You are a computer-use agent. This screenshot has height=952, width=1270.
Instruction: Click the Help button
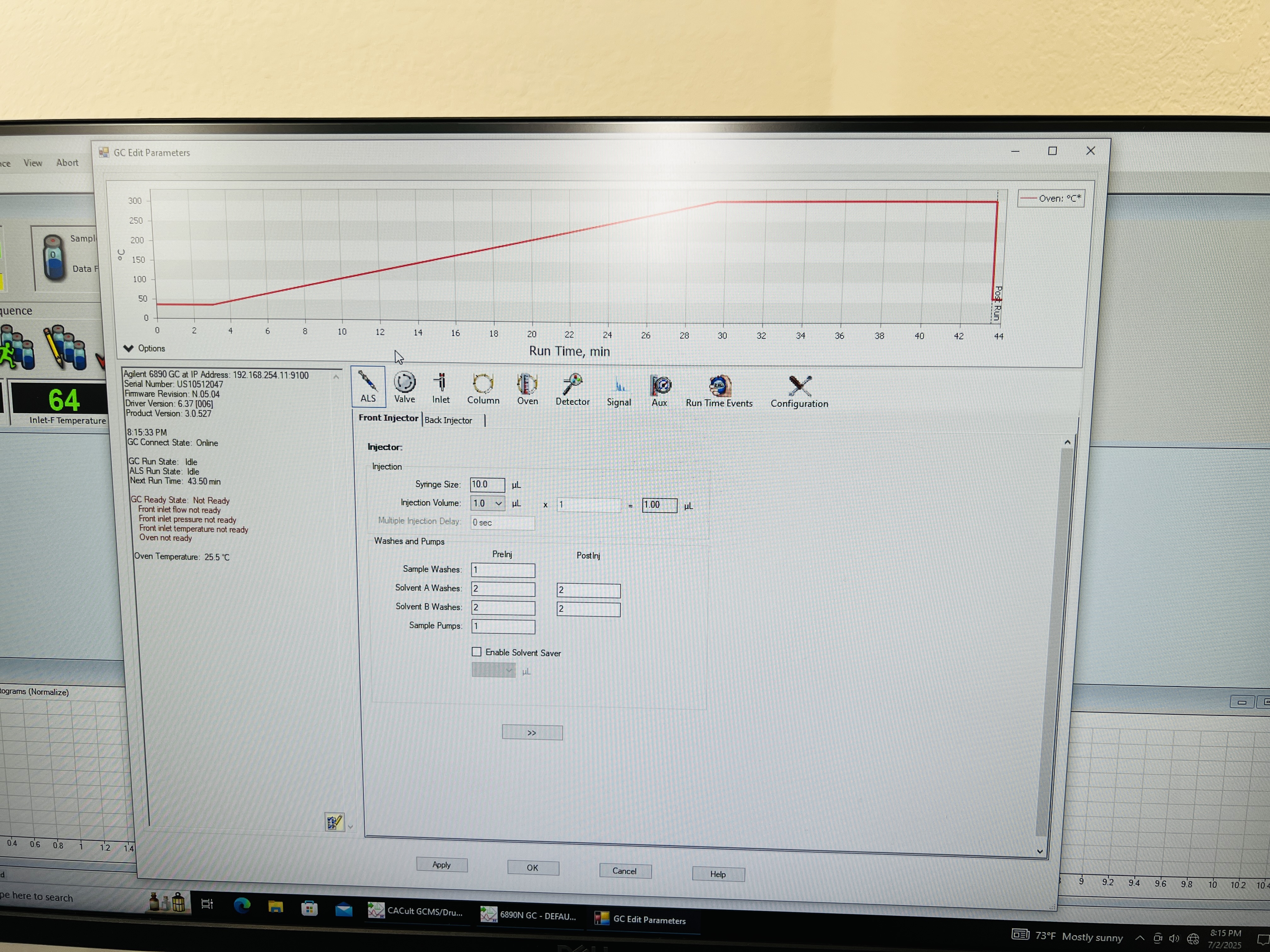[x=718, y=873]
